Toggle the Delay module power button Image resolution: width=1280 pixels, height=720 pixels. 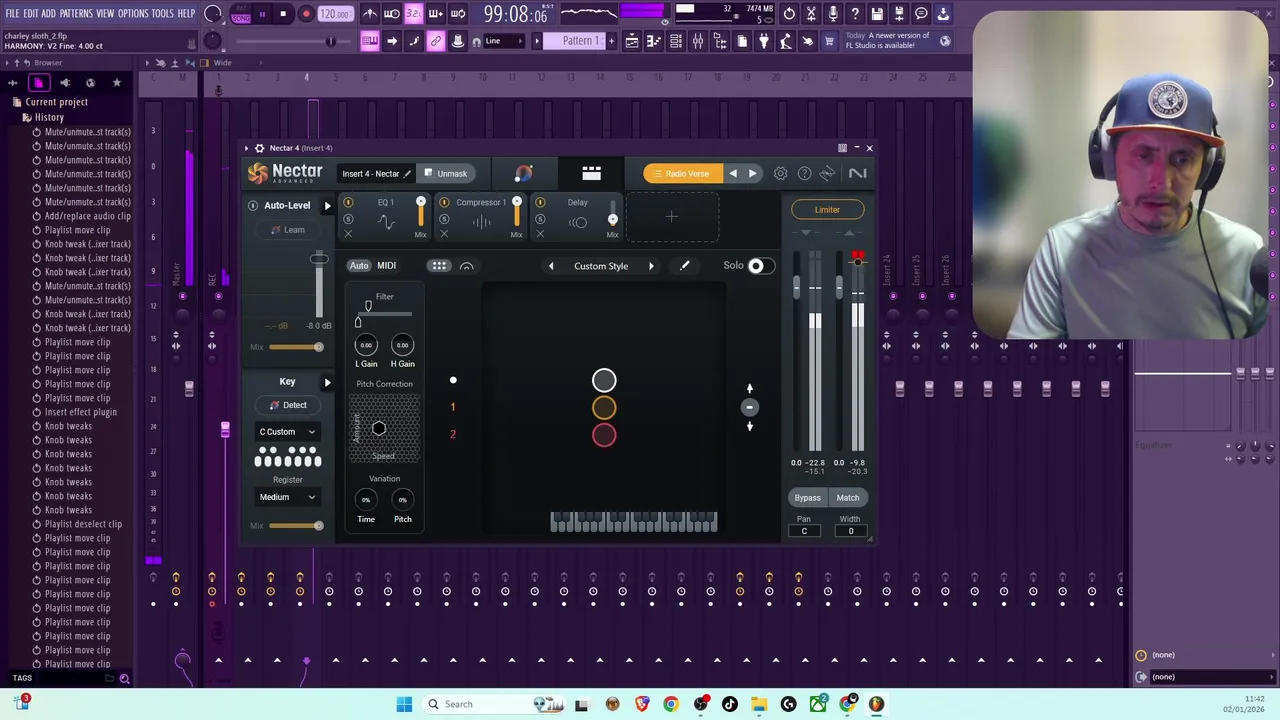click(x=540, y=203)
